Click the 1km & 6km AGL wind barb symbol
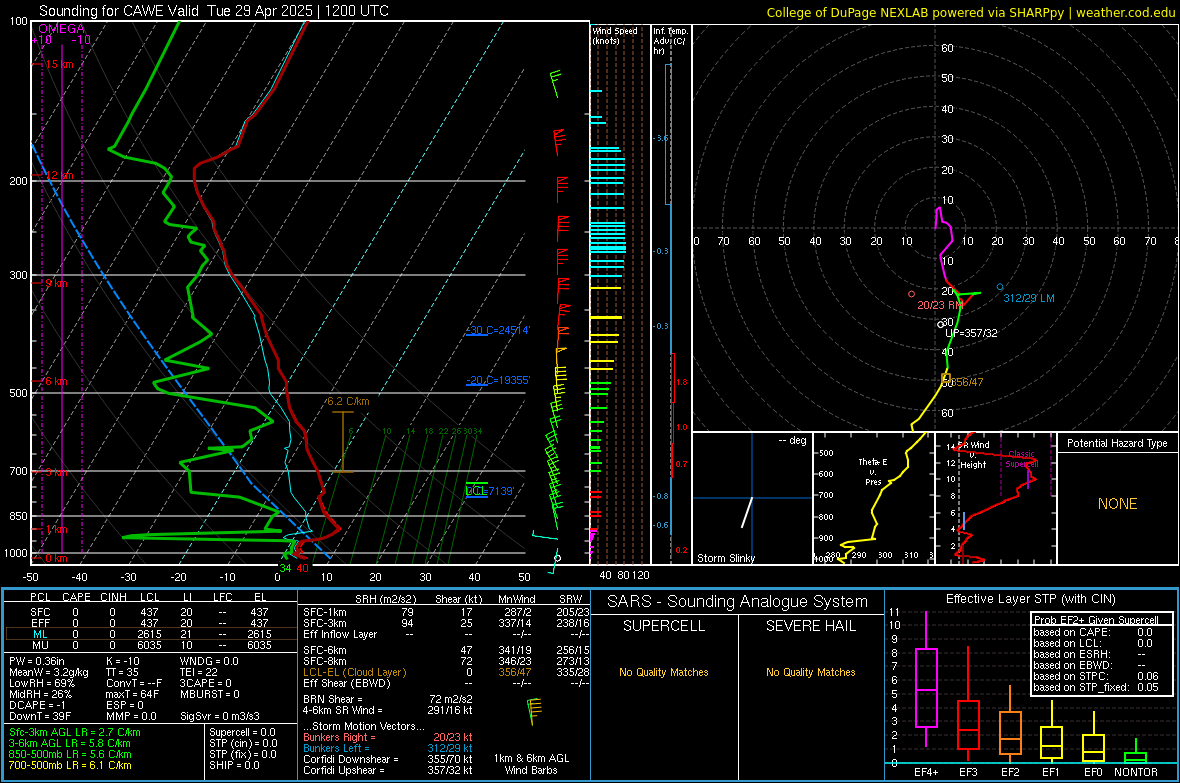This screenshot has height=783, width=1180. pos(534,711)
